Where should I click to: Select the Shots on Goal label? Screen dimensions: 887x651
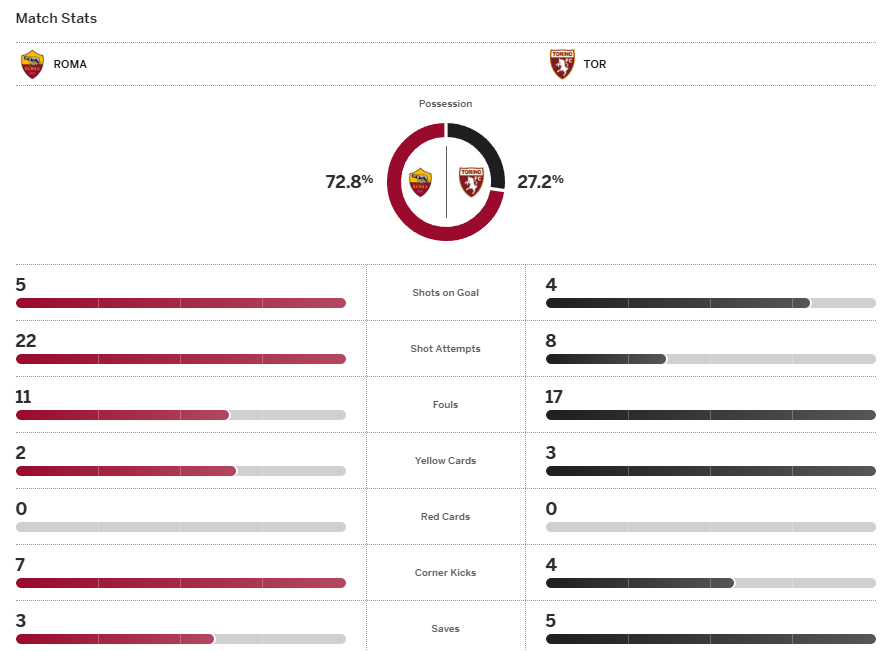click(x=445, y=292)
